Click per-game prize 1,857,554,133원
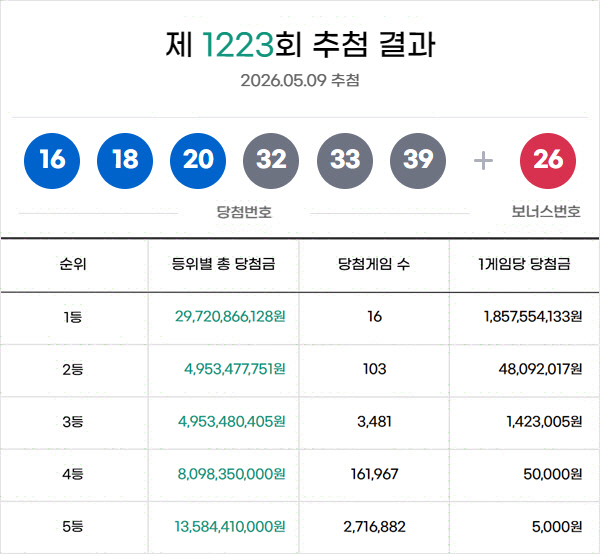This screenshot has width=600, height=554. pos(533,316)
